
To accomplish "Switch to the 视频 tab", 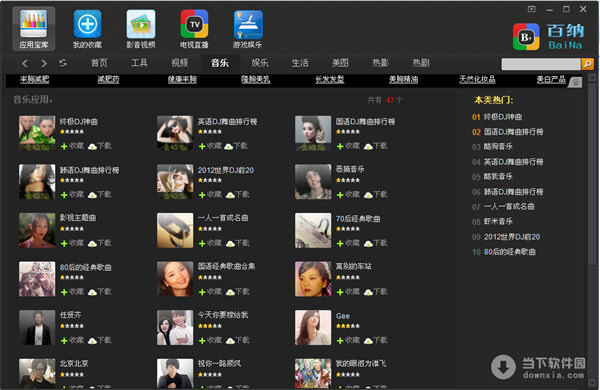I will click(x=179, y=63).
